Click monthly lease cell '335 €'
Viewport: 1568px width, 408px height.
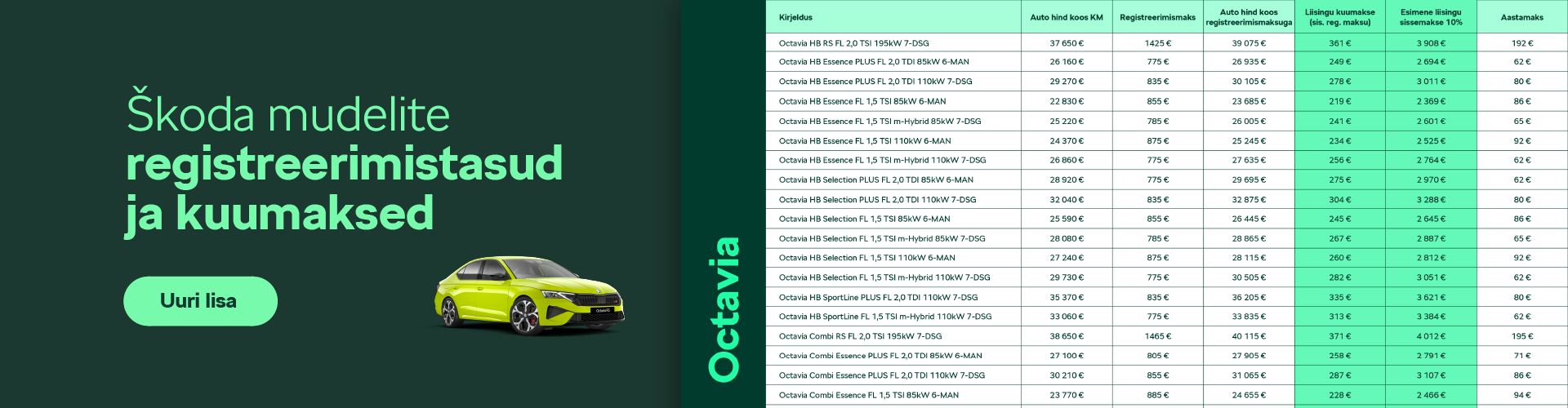[1339, 297]
